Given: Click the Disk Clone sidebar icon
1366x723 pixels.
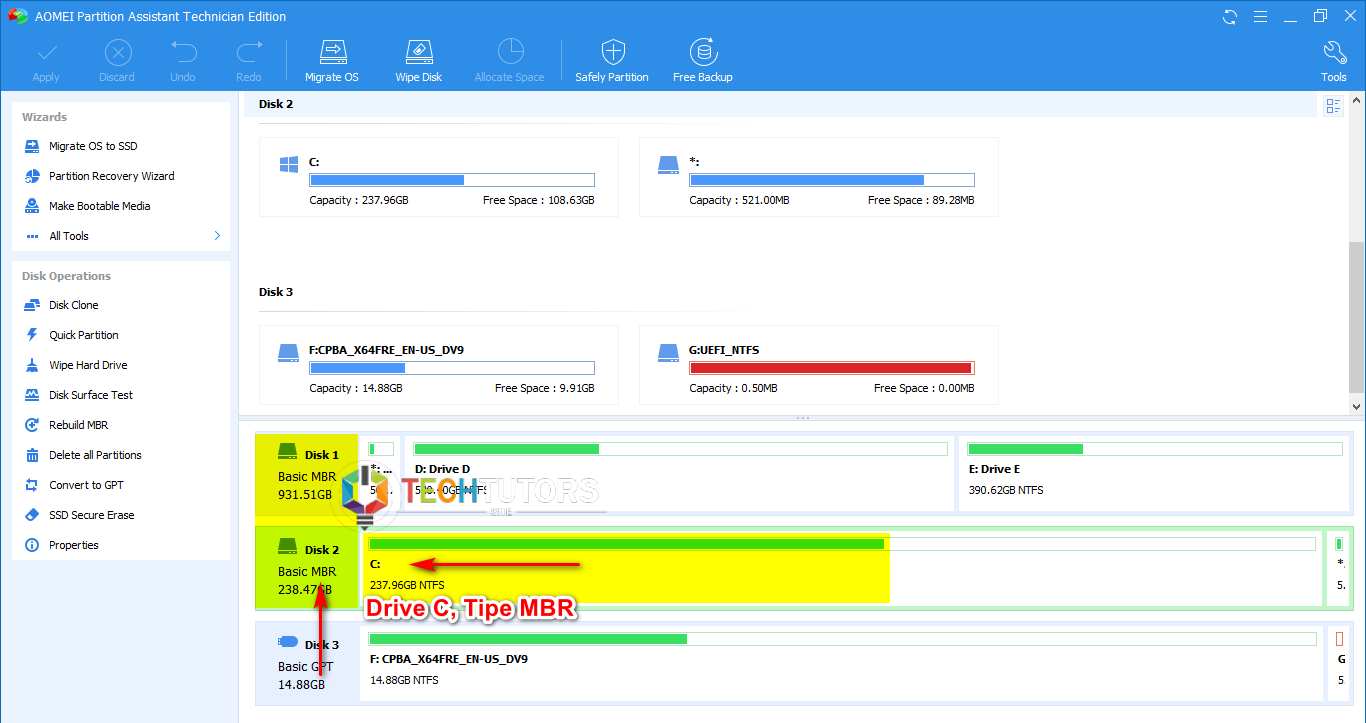Looking at the screenshot, I should (x=31, y=305).
